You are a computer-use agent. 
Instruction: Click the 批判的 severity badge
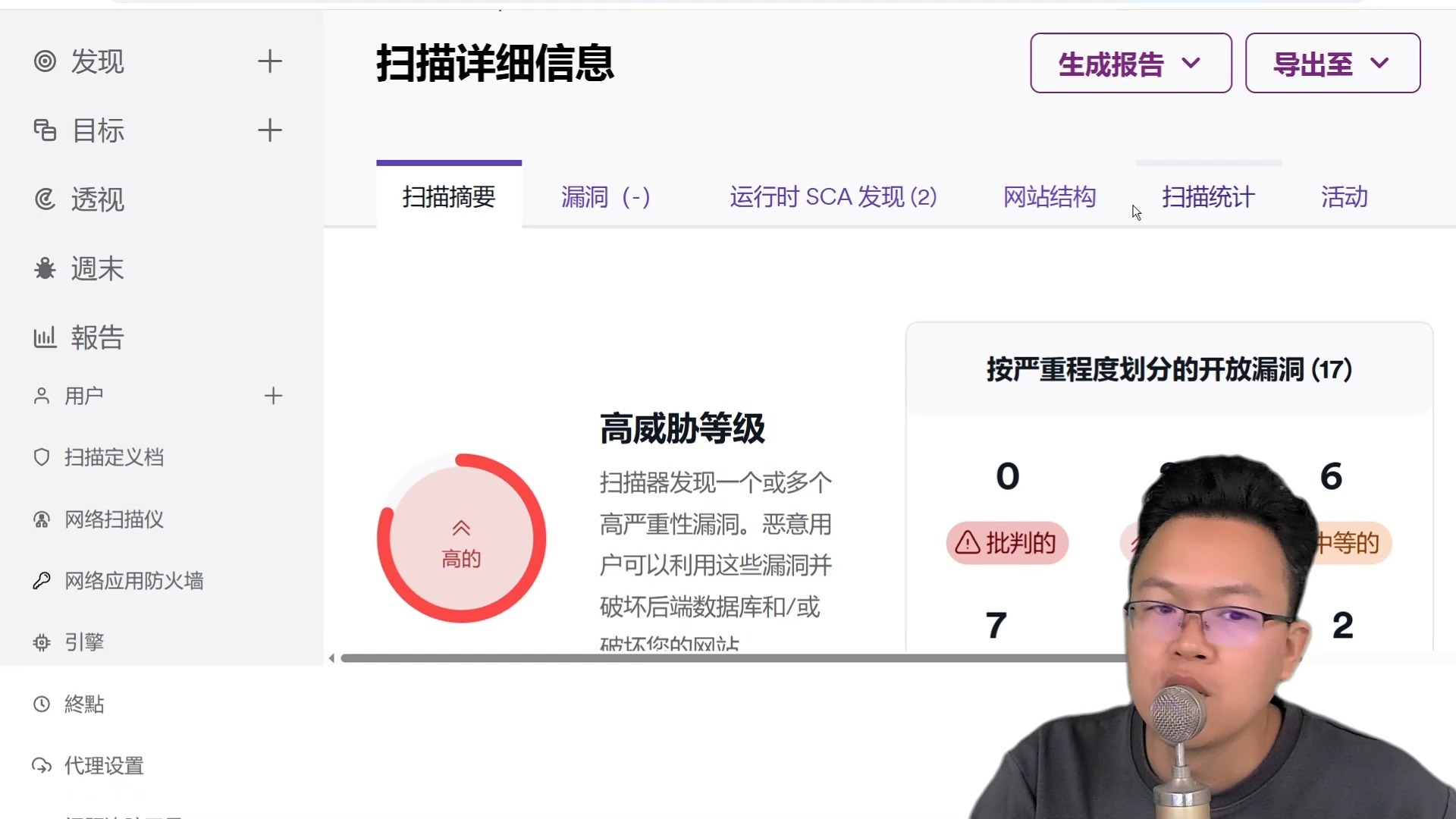coord(1007,543)
